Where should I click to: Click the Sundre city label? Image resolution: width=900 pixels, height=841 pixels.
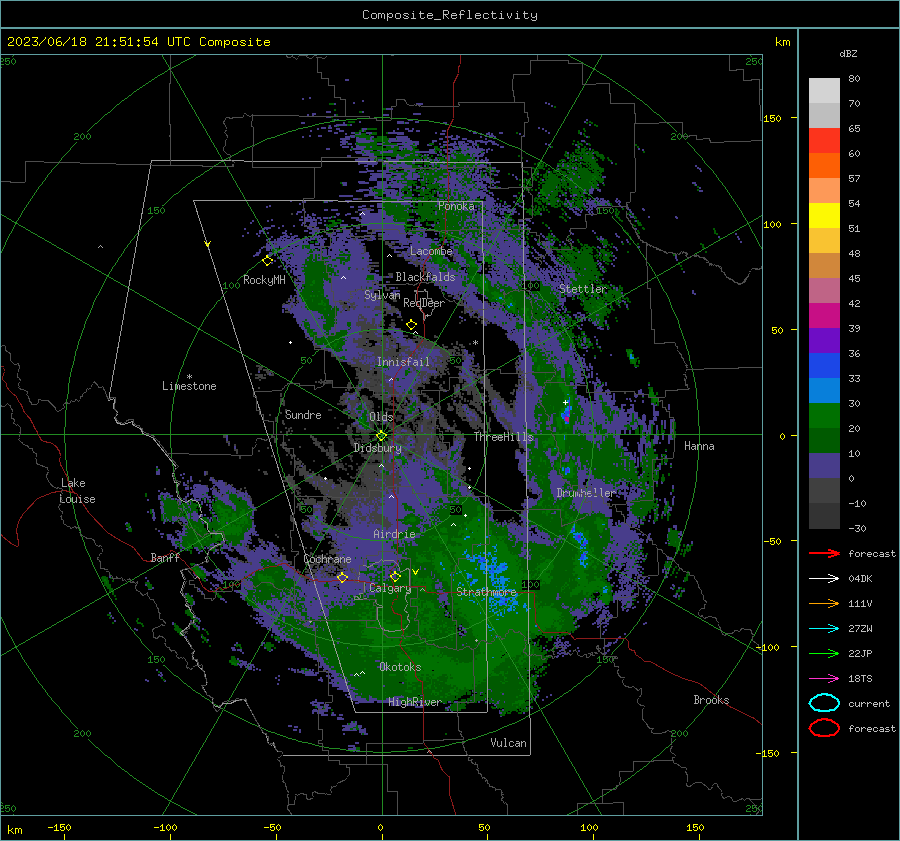point(303,415)
